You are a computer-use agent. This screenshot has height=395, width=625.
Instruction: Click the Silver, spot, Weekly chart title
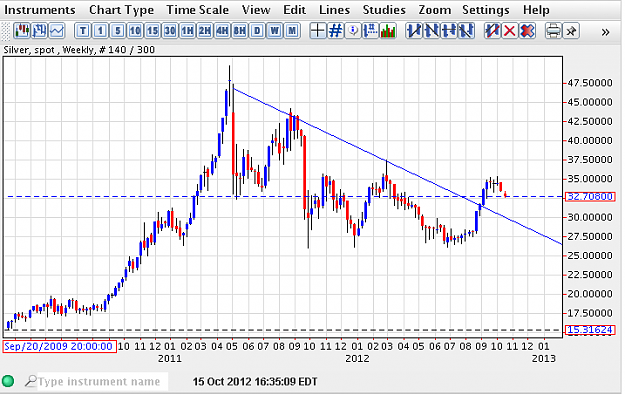click(x=79, y=50)
